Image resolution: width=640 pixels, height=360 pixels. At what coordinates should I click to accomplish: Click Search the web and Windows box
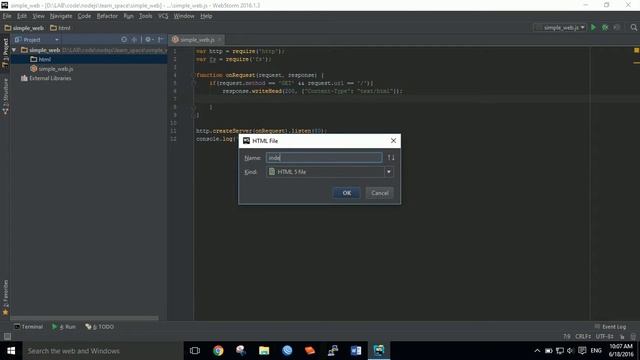pos(103,351)
